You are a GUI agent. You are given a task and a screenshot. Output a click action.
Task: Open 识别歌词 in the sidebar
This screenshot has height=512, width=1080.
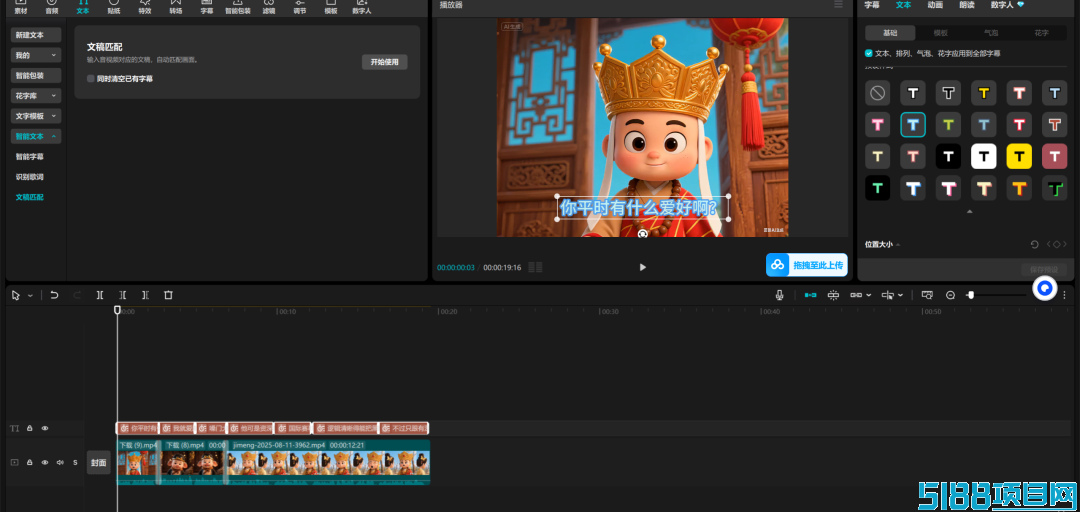(x=30, y=177)
